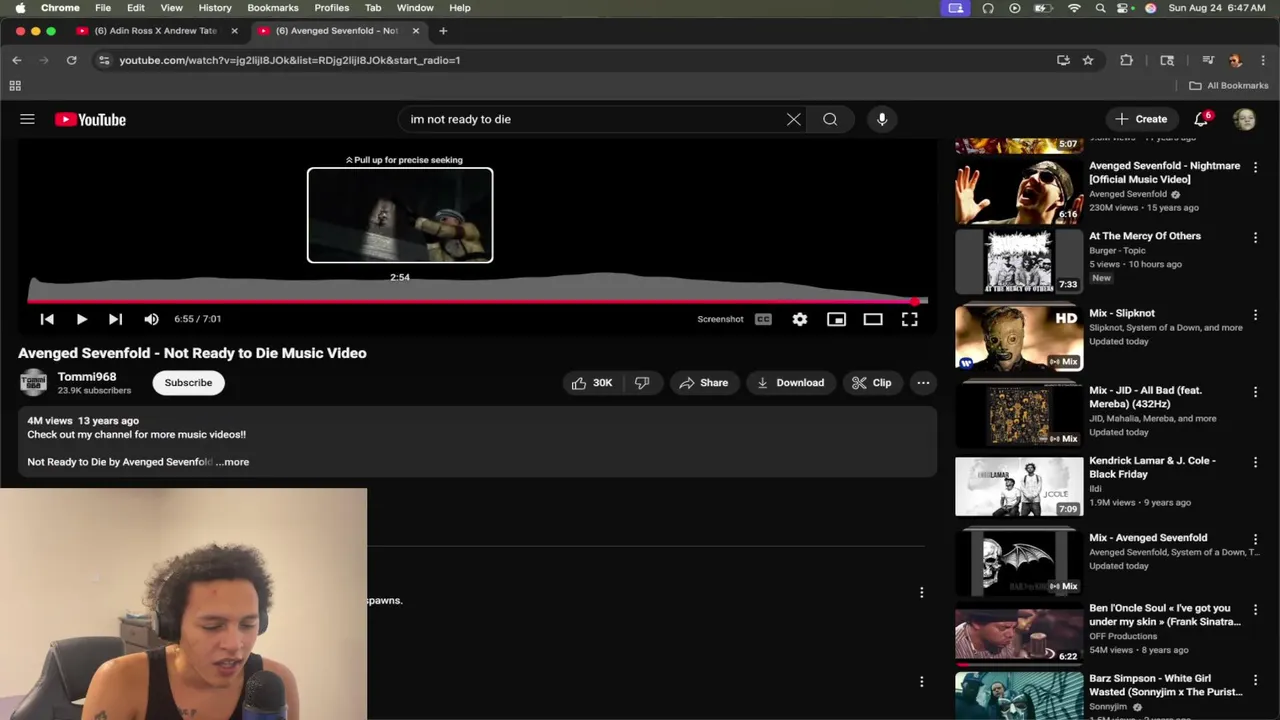Open options for Barz Simpson video
This screenshot has width=1280, height=720.
1255,680
